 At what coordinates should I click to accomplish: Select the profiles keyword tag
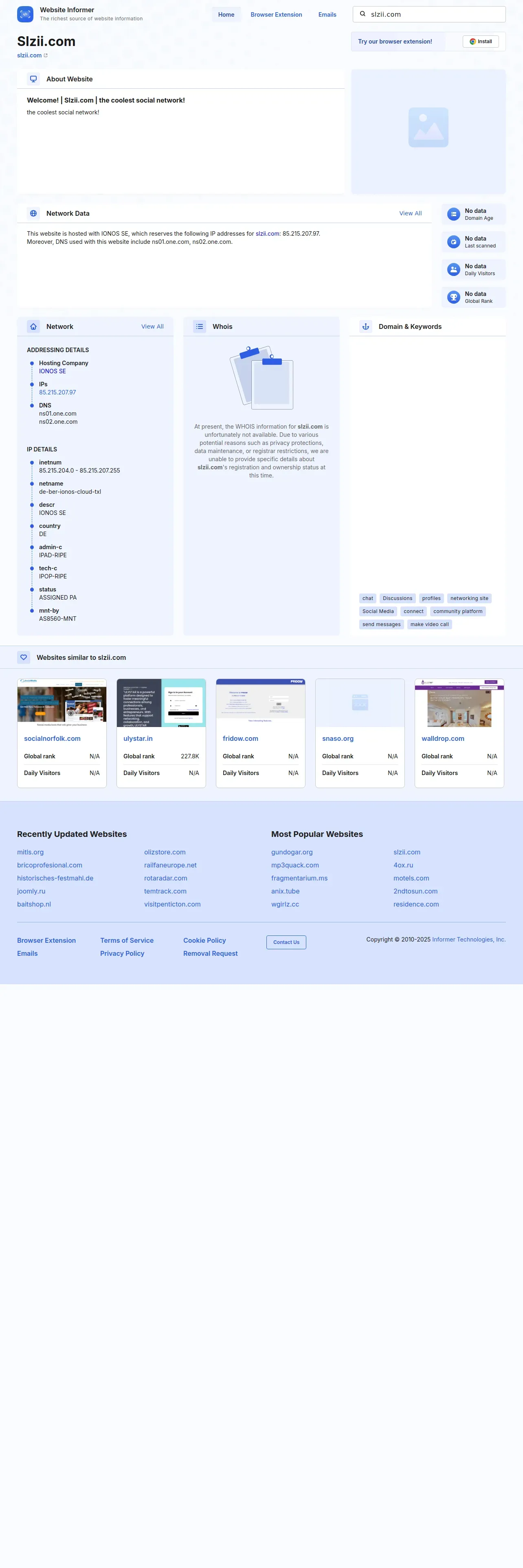click(x=432, y=598)
